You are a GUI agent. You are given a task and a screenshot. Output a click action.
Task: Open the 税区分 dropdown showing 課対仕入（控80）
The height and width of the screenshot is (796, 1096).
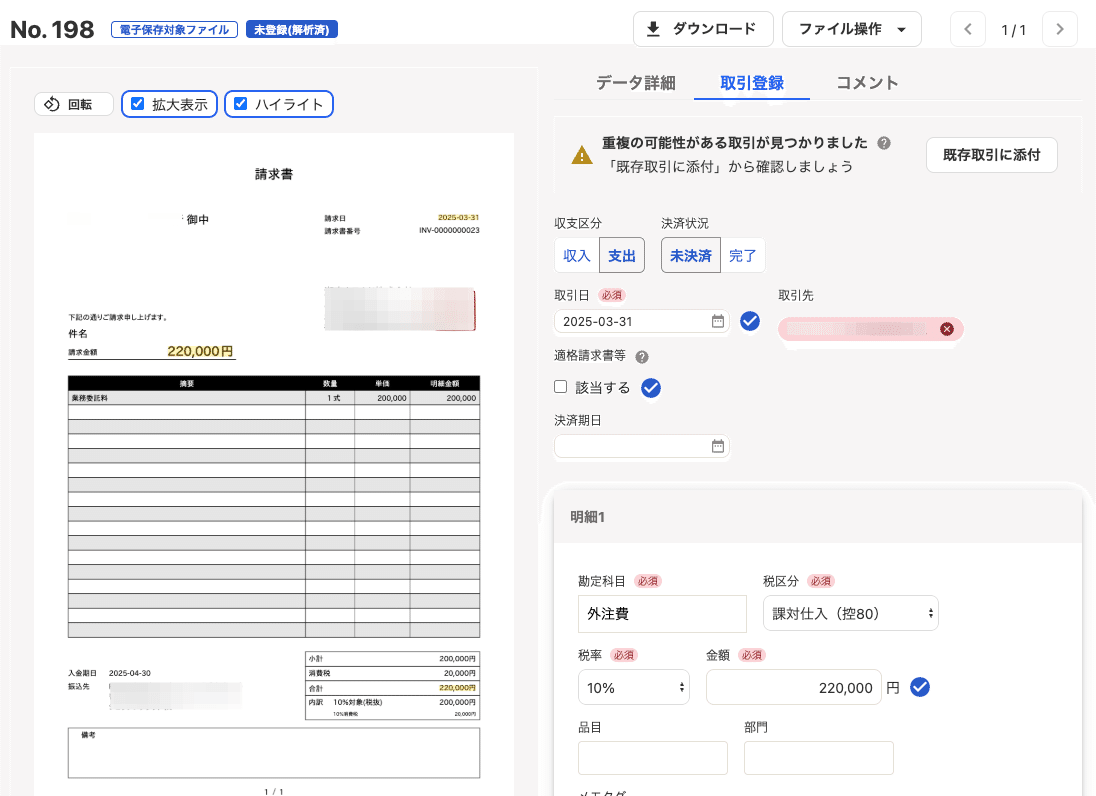point(851,613)
